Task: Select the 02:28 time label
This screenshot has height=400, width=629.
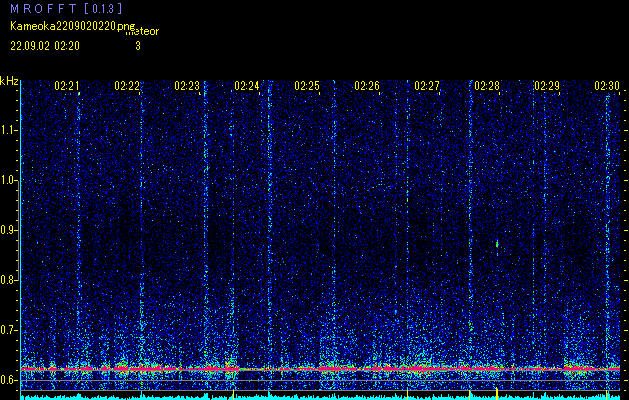Action: pos(487,86)
